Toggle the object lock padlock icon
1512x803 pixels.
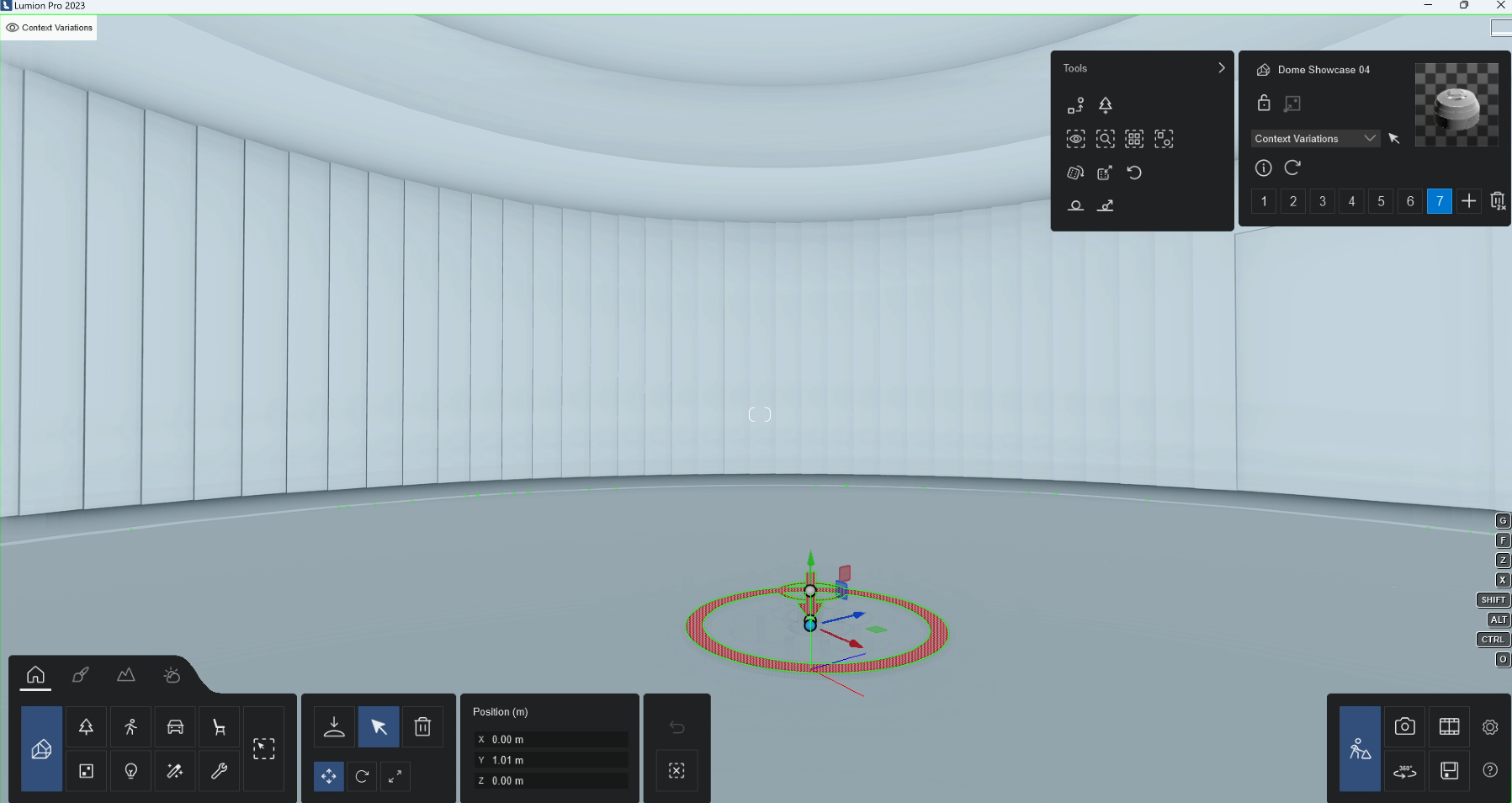(1264, 104)
